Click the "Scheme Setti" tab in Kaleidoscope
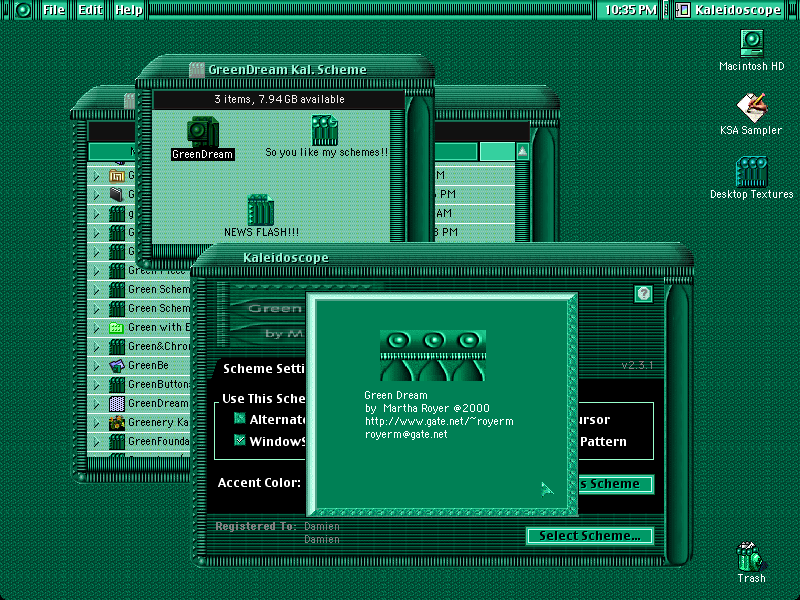The height and width of the screenshot is (600, 800). tap(264, 368)
